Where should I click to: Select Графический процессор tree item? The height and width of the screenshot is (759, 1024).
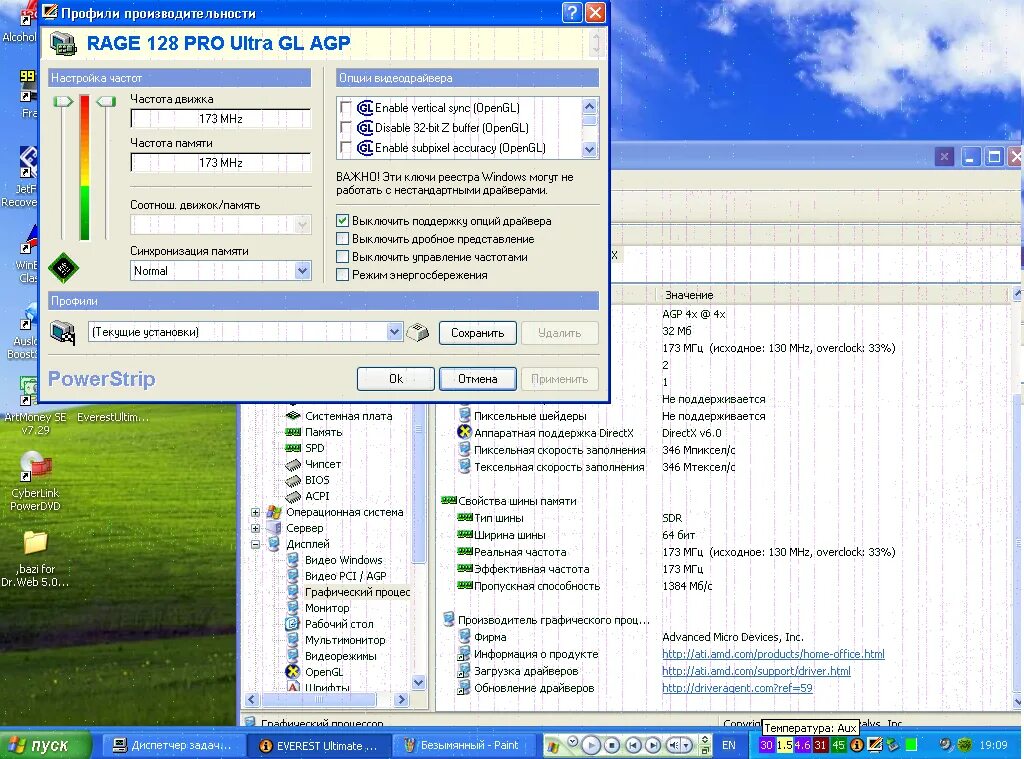point(357,592)
